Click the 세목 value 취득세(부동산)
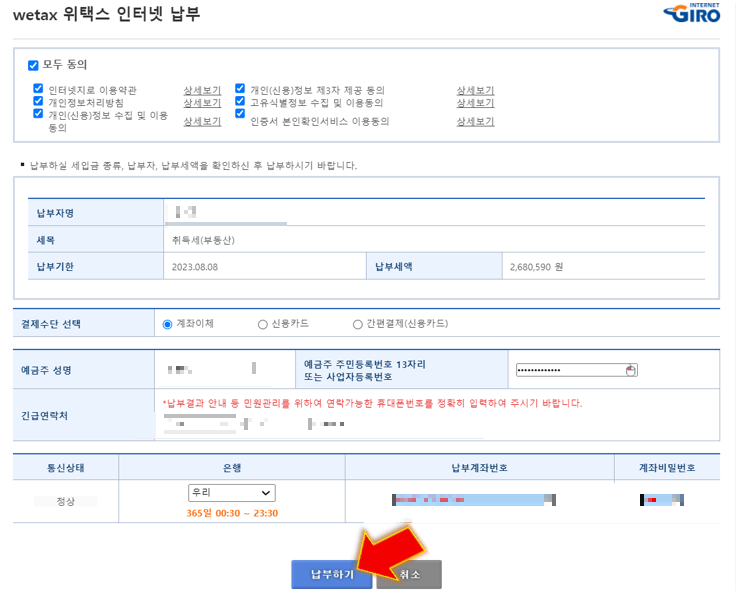Viewport: 736px width, 594px height. pyautogui.click(x=203, y=240)
